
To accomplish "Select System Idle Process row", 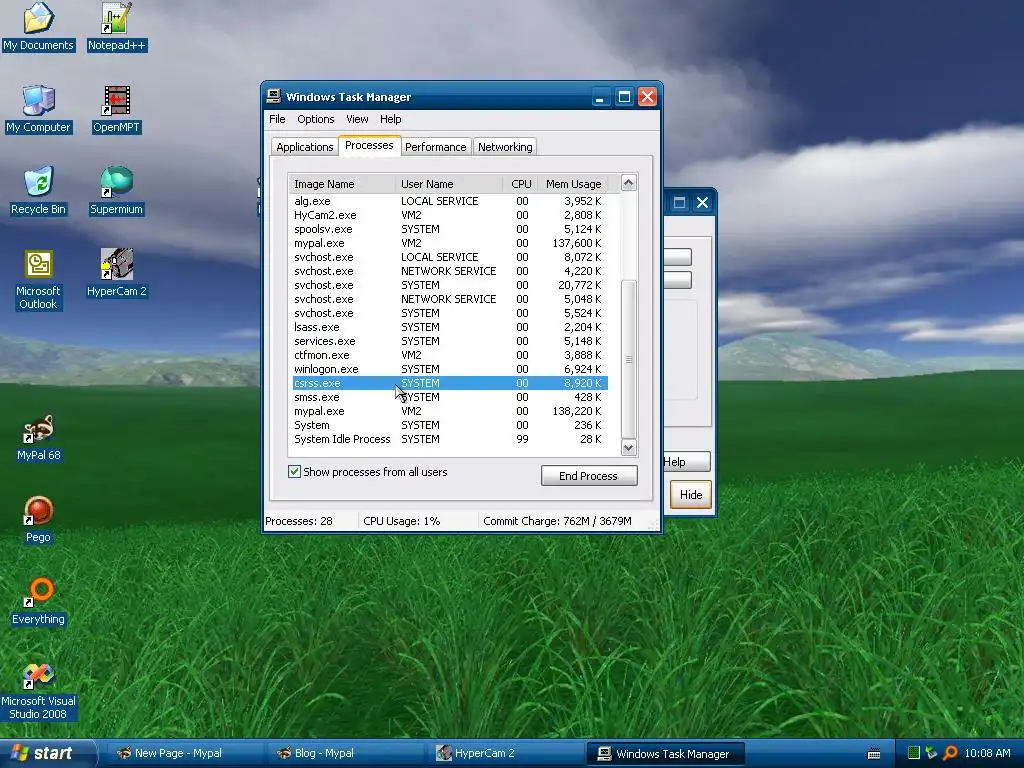I will point(450,440).
